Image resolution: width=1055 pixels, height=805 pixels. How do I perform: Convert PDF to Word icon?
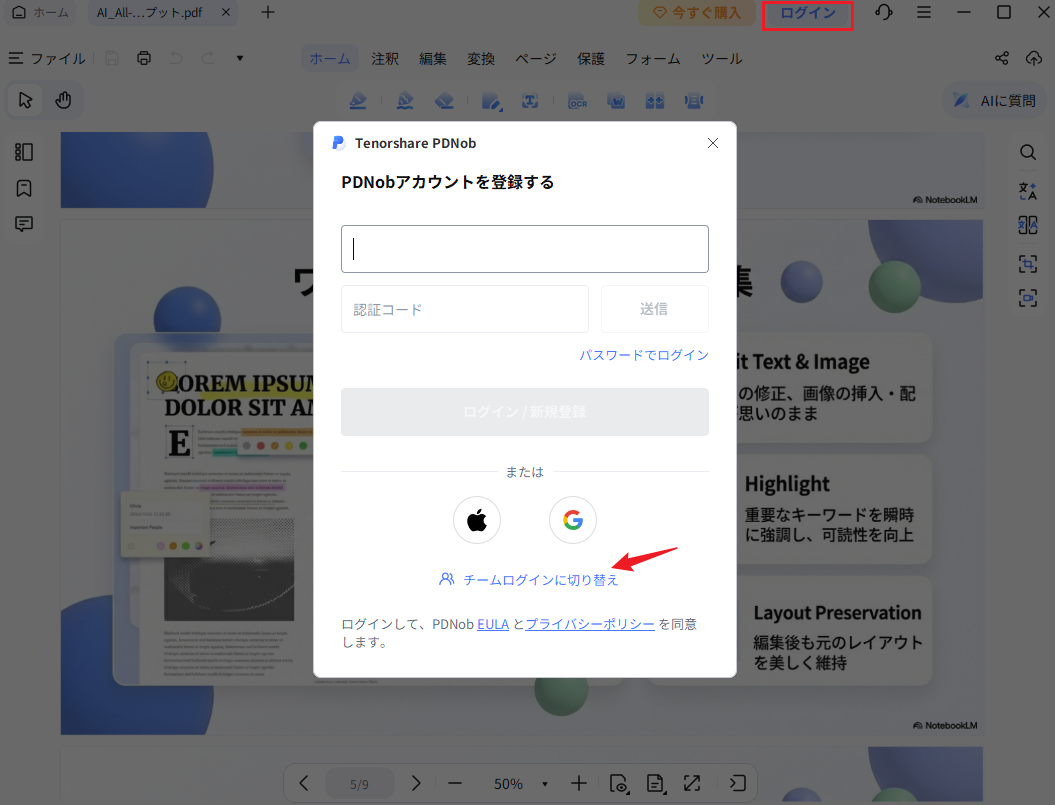pos(616,101)
